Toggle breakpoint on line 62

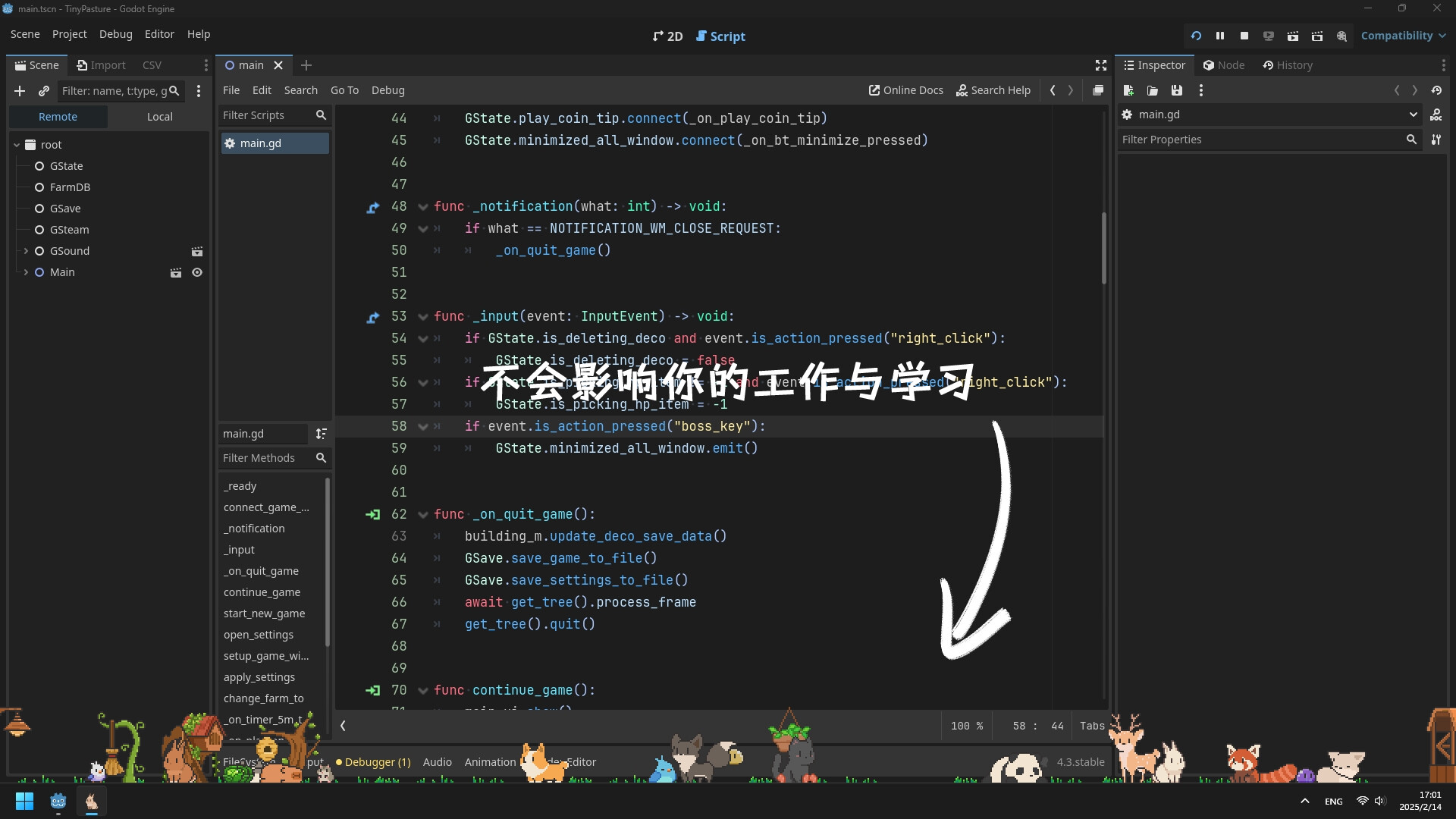(399, 514)
